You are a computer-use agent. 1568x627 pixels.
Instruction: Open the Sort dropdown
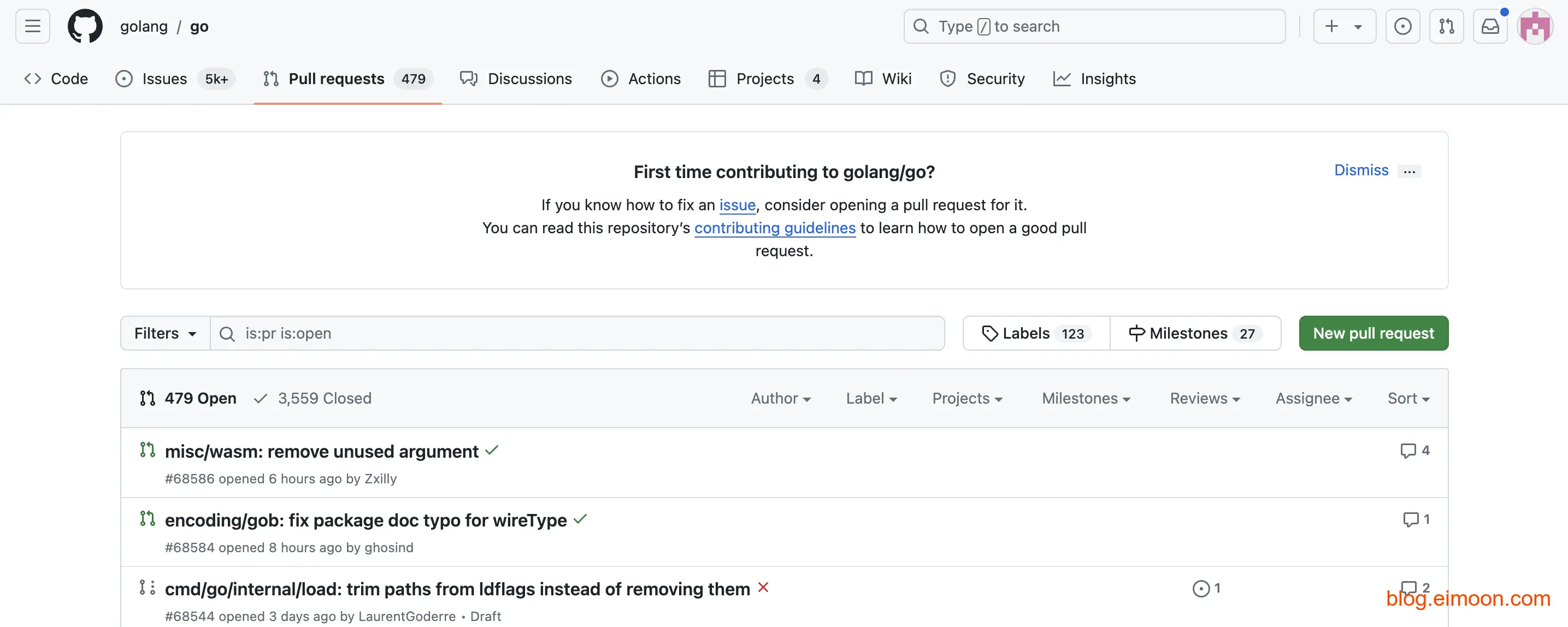1408,398
